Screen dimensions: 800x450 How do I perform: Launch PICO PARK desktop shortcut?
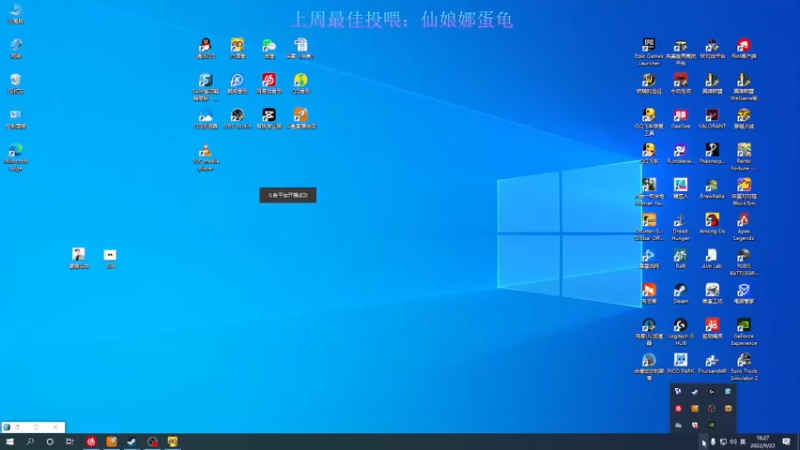[x=680, y=363]
